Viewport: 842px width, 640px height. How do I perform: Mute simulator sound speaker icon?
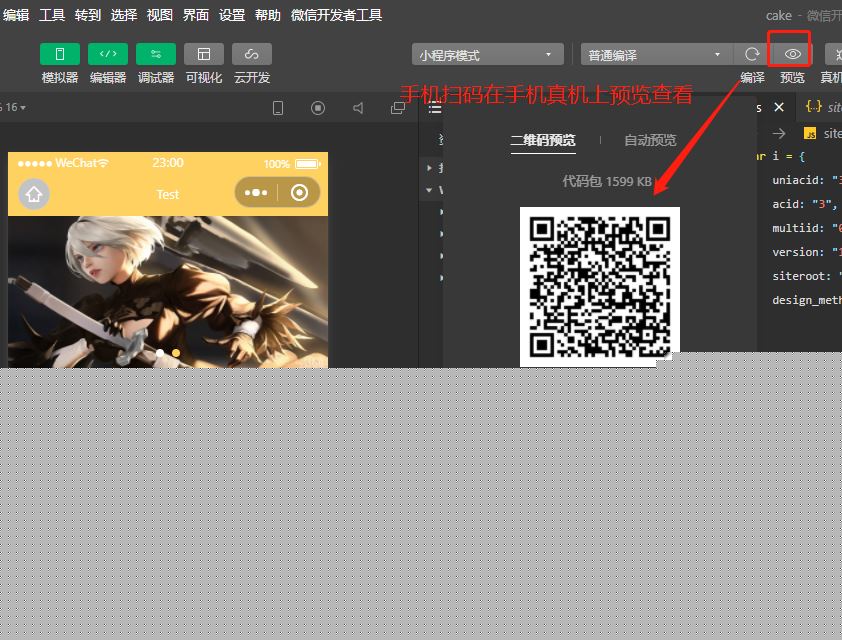point(358,108)
